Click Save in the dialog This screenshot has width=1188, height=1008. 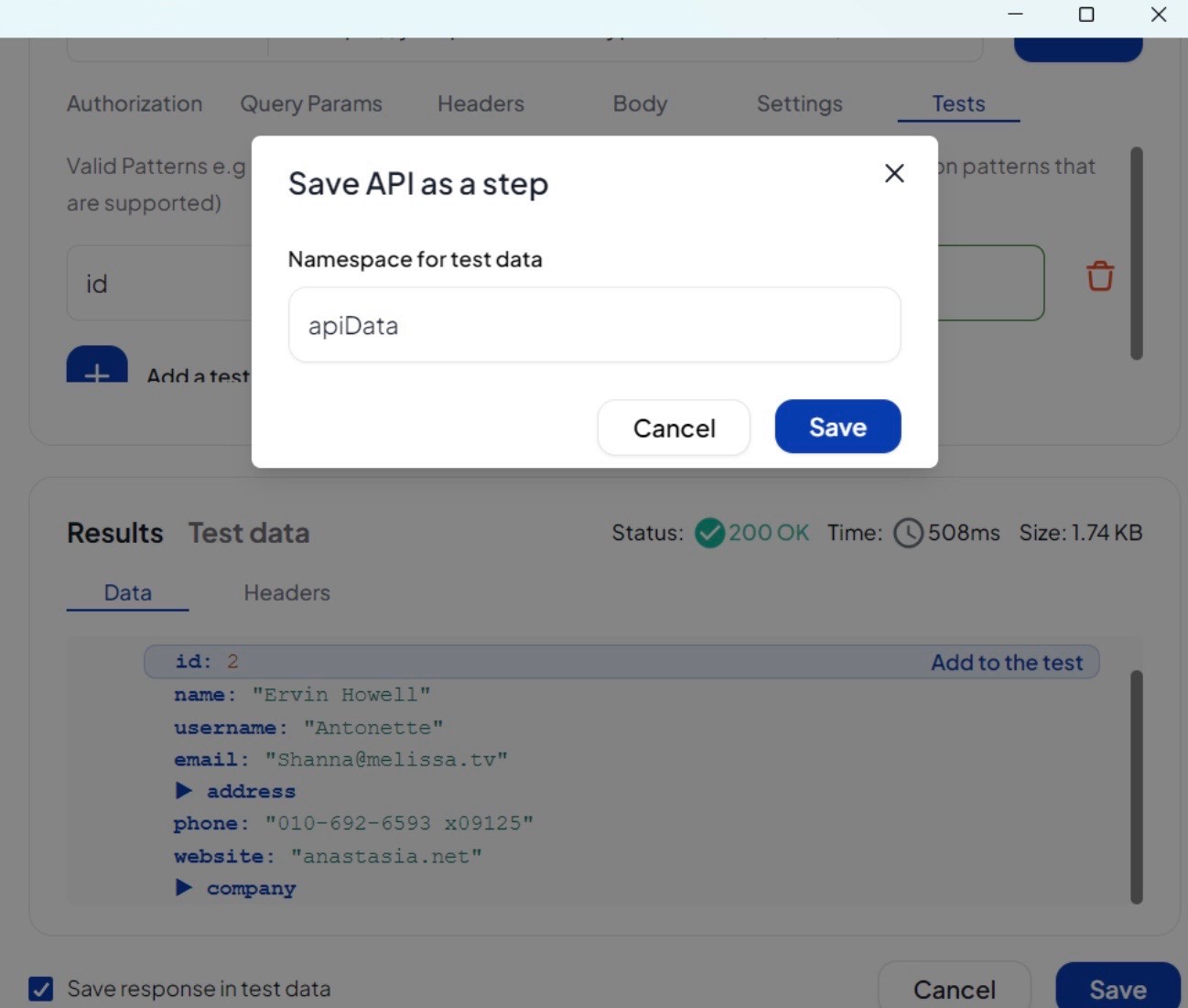click(837, 427)
